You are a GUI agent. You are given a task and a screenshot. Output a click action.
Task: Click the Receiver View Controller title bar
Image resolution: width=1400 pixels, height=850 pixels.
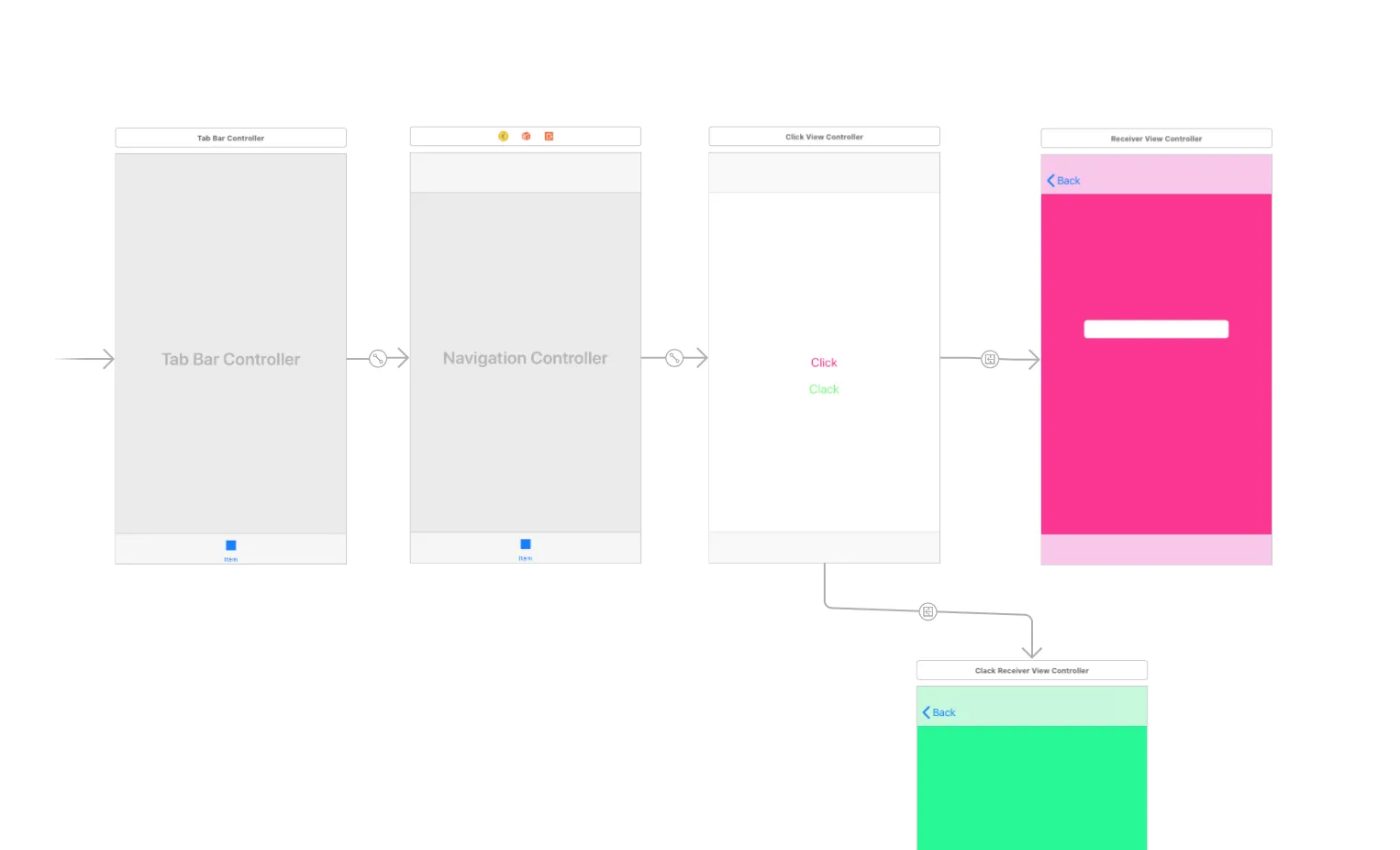pyautogui.click(x=1157, y=139)
